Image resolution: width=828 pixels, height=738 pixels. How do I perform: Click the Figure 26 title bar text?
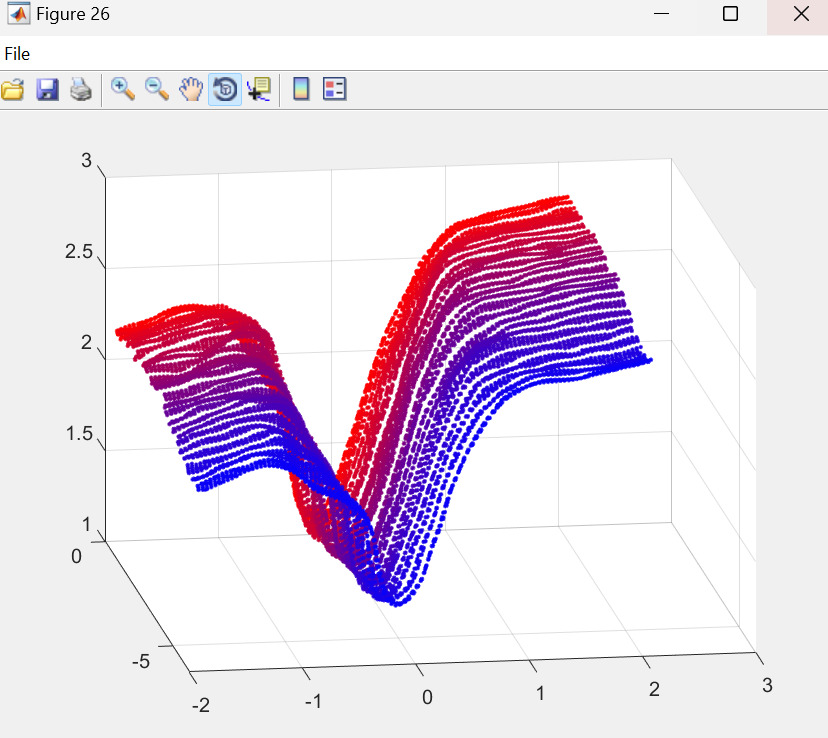tap(73, 14)
